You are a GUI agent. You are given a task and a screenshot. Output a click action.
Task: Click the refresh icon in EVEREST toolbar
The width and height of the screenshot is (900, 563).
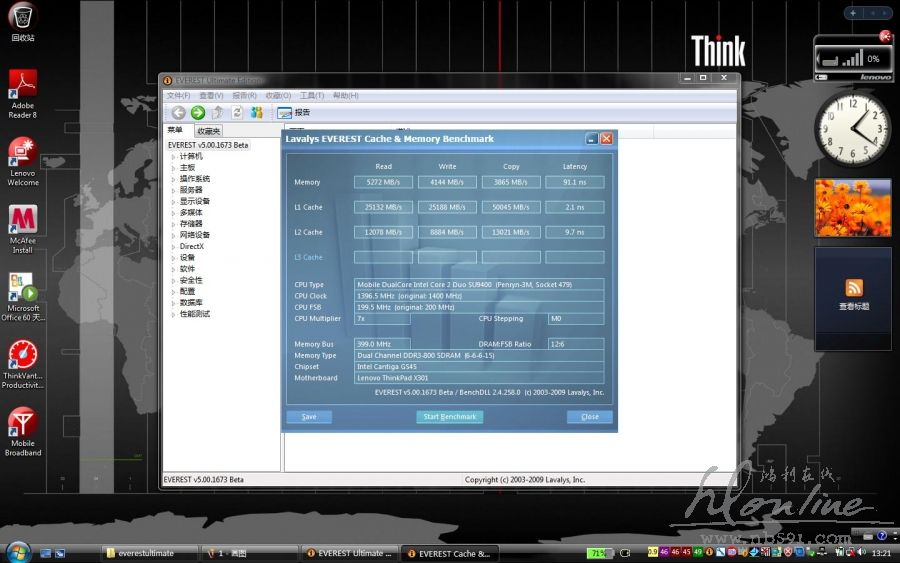(x=237, y=113)
